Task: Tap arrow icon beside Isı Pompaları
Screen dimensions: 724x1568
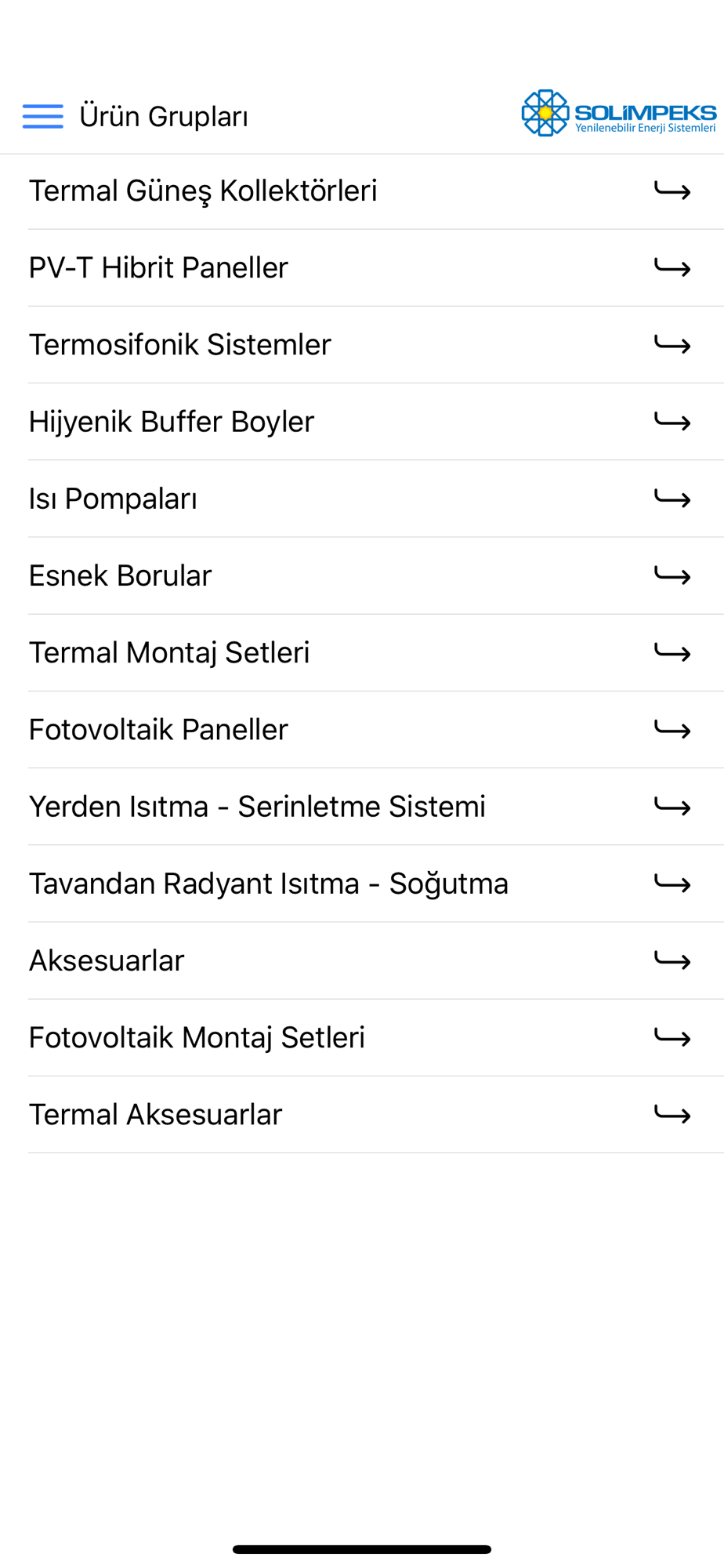Action: point(672,499)
